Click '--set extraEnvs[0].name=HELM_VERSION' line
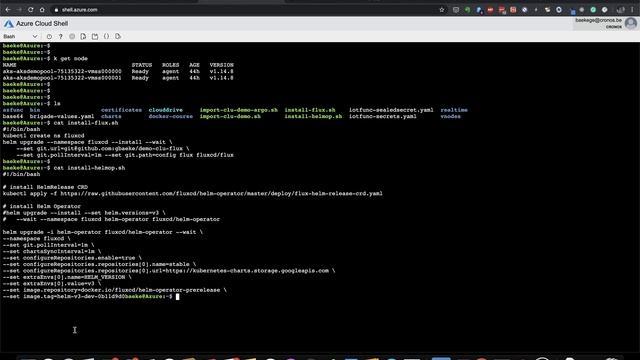This screenshot has height=360, width=640. pyautogui.click(x=67, y=277)
